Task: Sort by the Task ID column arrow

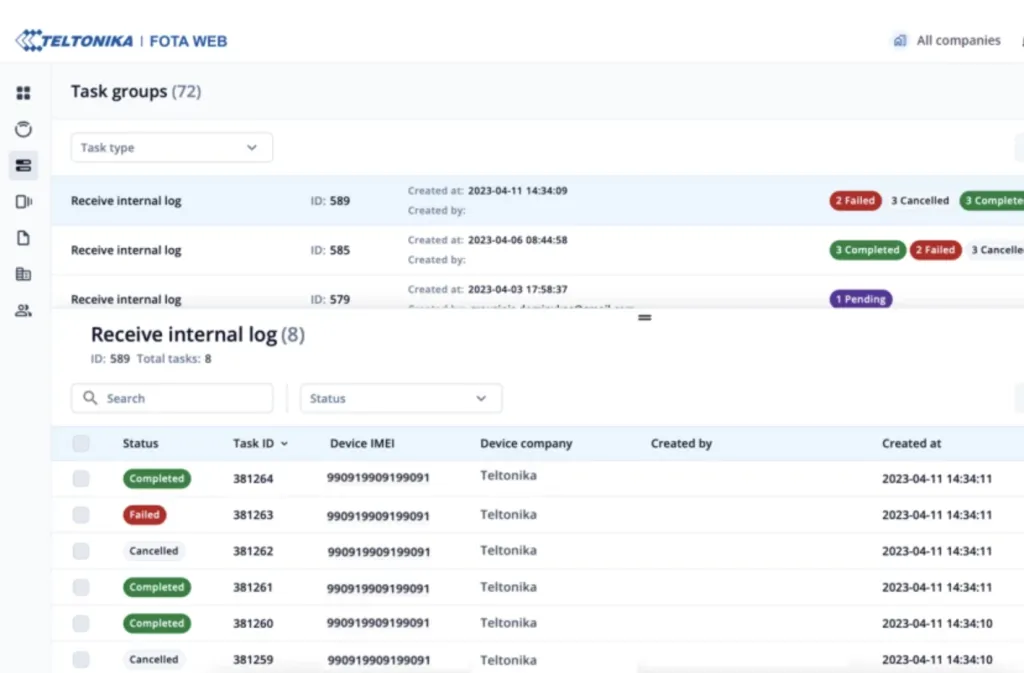Action: coord(285,443)
